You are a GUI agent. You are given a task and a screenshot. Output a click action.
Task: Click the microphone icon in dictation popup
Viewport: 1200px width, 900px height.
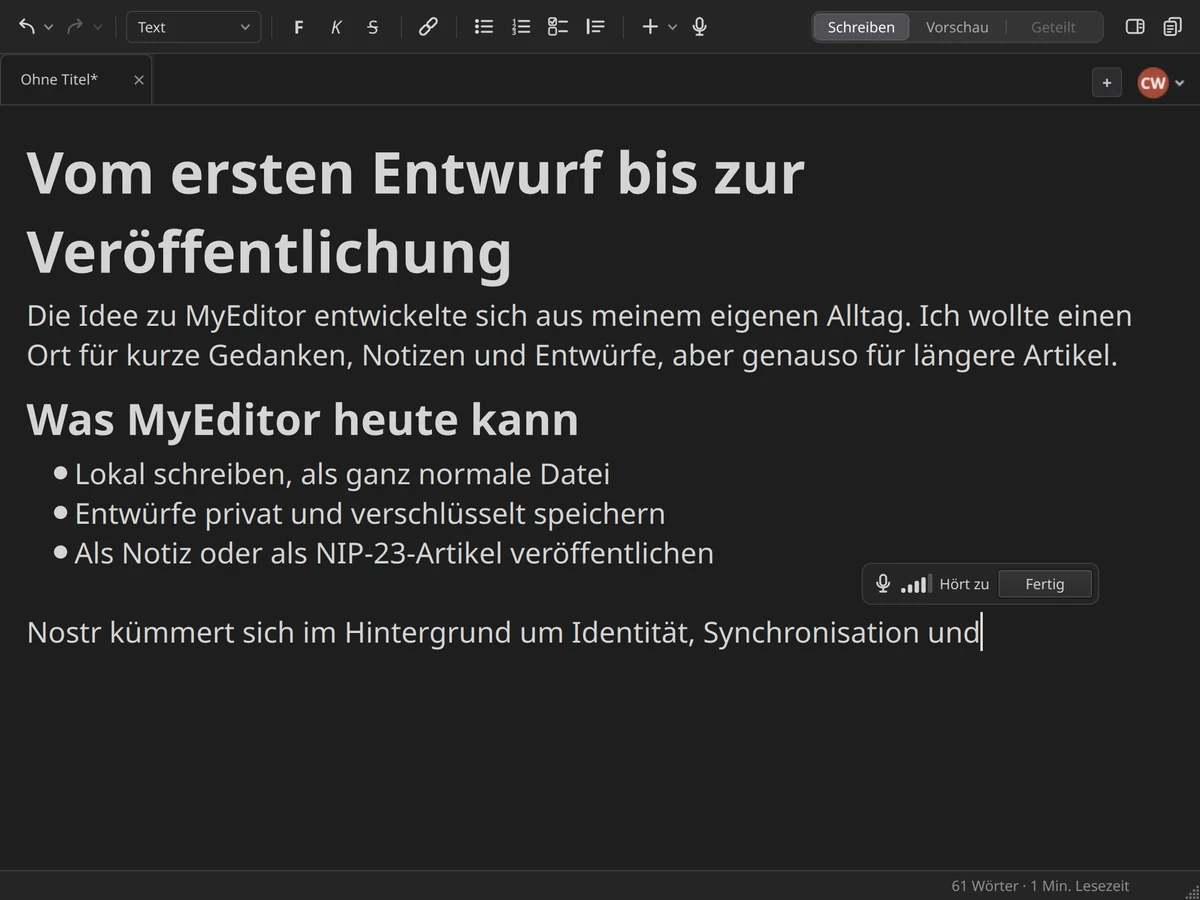[883, 584]
